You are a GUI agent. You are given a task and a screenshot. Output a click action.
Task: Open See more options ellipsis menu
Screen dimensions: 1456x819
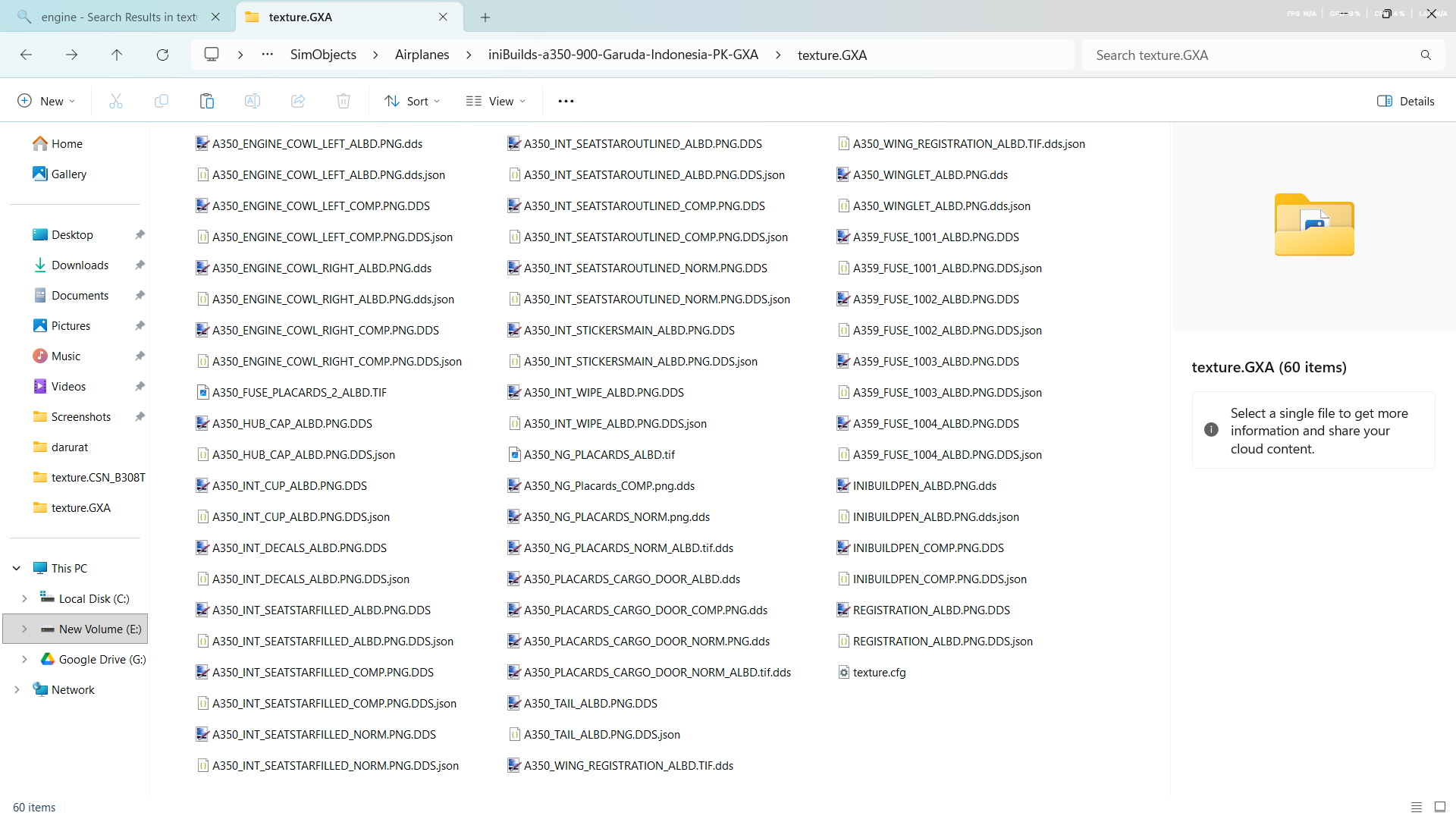pos(566,101)
